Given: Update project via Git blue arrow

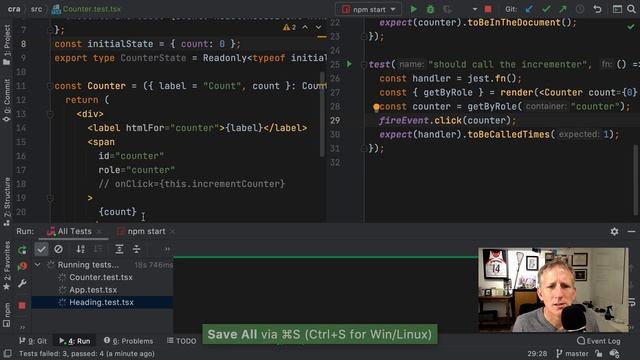Looking at the screenshot, I should [529, 9].
